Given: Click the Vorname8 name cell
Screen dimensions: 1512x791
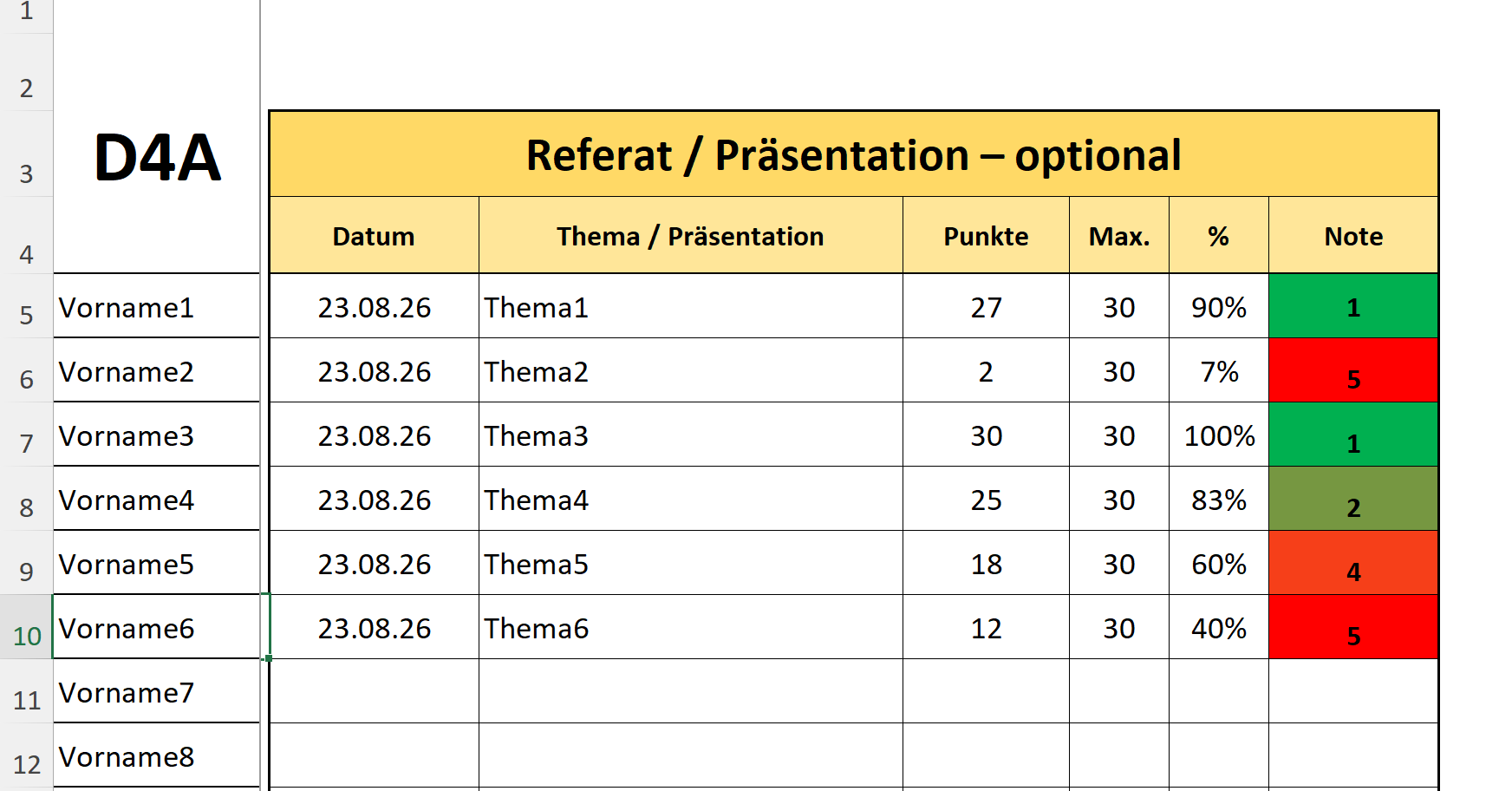Looking at the screenshot, I should pyautogui.click(x=156, y=755).
